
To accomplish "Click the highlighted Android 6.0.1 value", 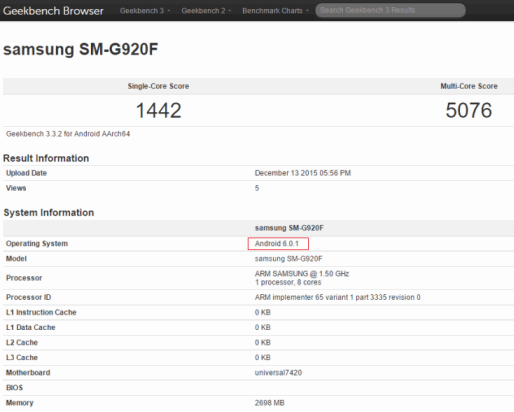I will pos(278,244).
